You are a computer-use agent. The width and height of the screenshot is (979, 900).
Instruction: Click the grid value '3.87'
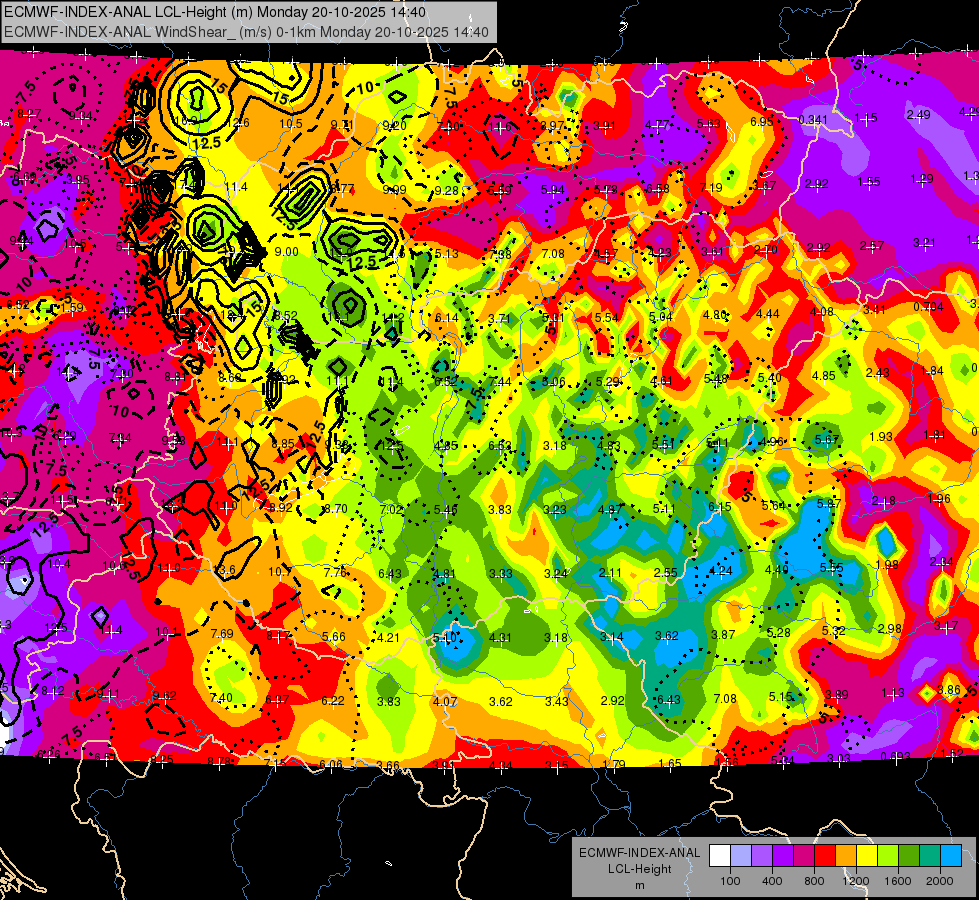click(723, 635)
